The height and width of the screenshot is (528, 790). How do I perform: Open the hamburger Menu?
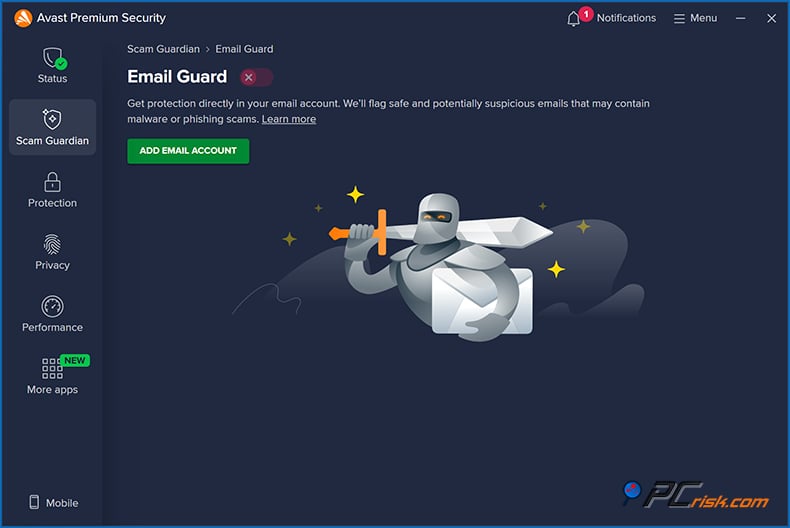[x=695, y=18]
